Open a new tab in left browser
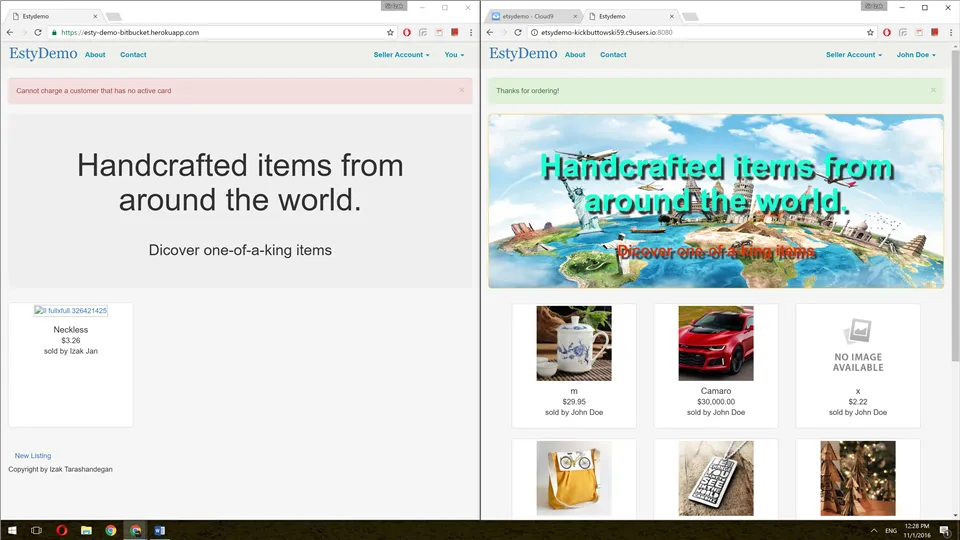This screenshot has width=960, height=540. pos(114,17)
